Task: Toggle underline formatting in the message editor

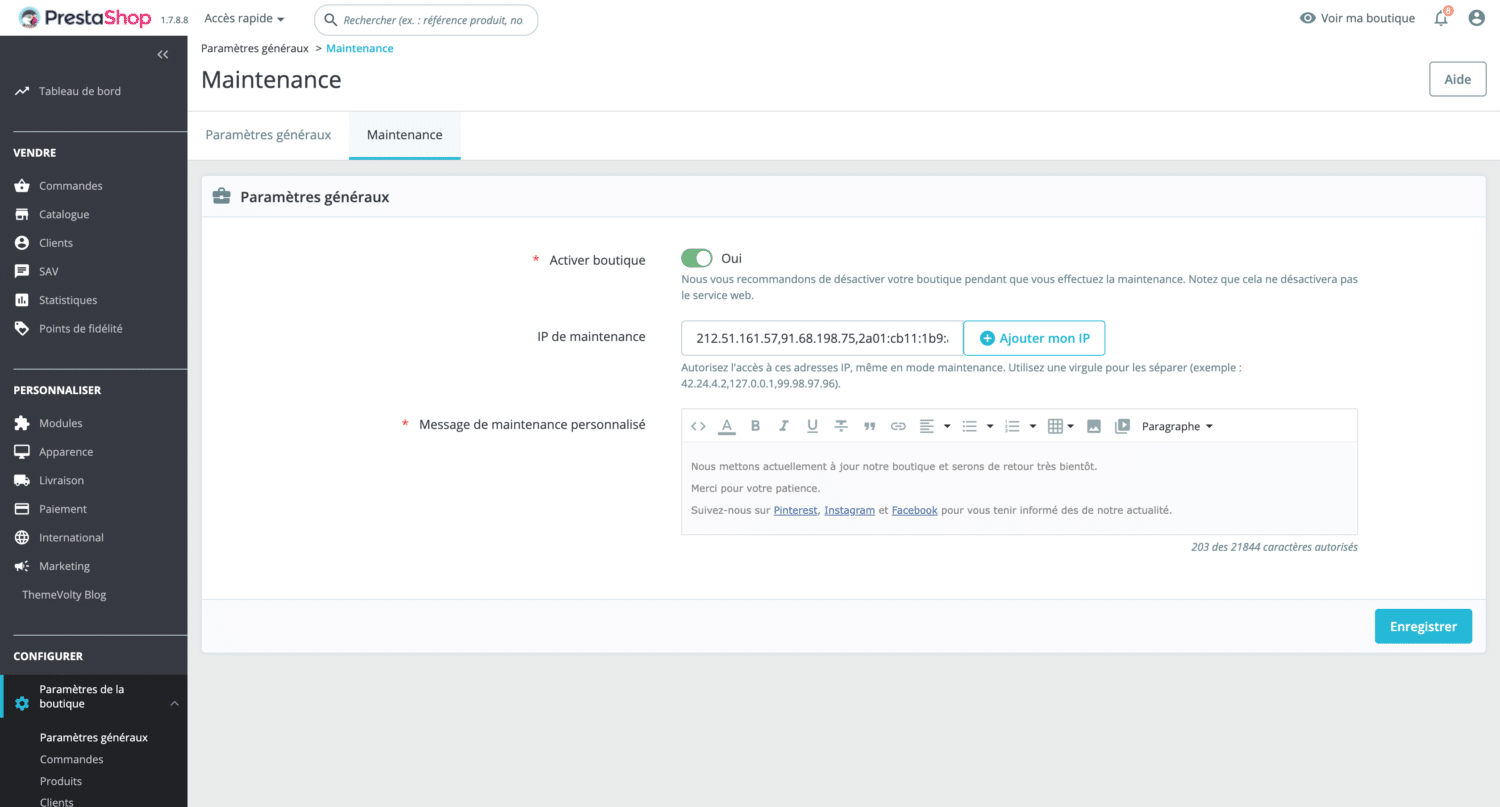Action: pyautogui.click(x=811, y=425)
